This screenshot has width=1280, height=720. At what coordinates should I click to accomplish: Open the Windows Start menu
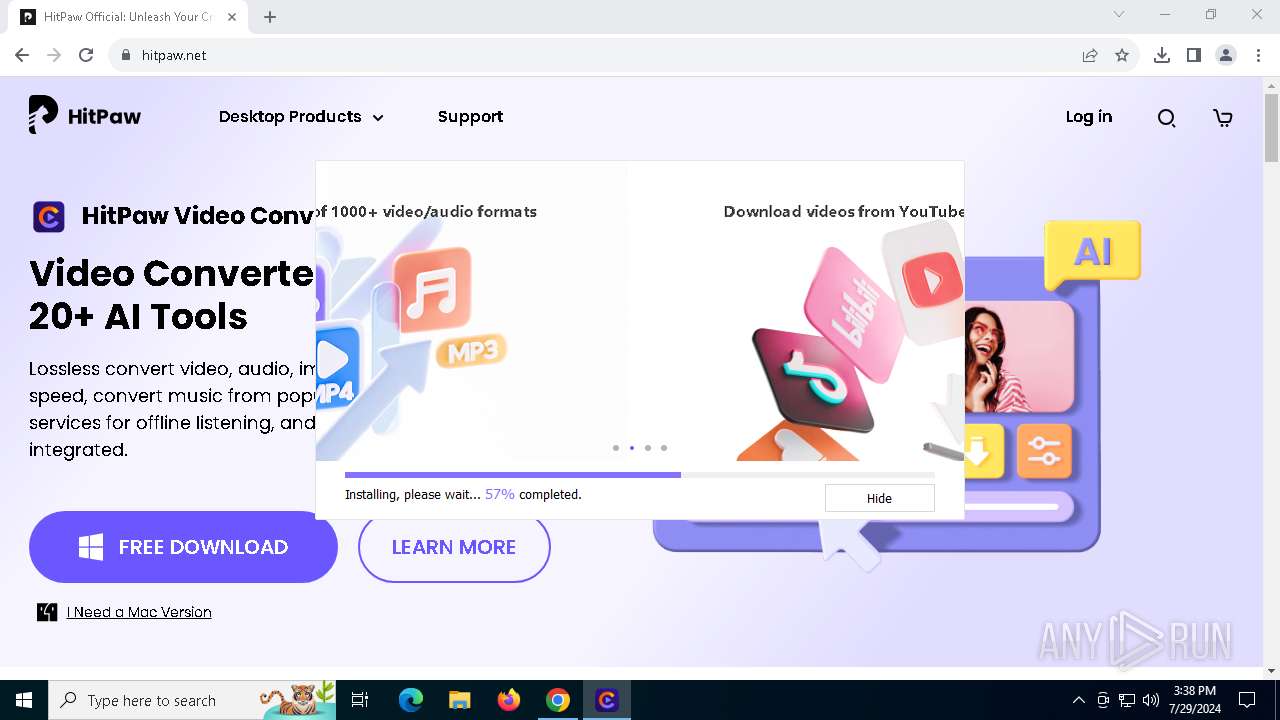(x=24, y=700)
